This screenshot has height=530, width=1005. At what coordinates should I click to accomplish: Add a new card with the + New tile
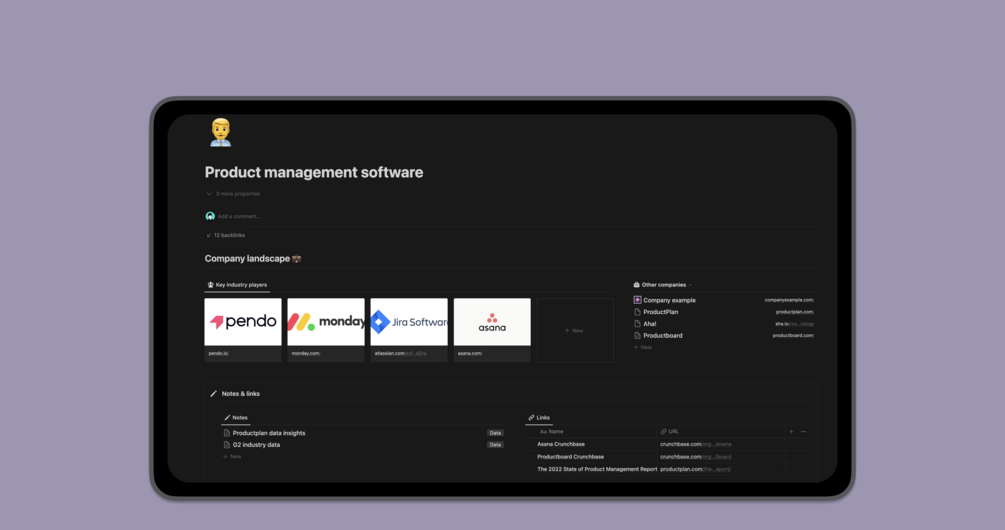point(575,330)
